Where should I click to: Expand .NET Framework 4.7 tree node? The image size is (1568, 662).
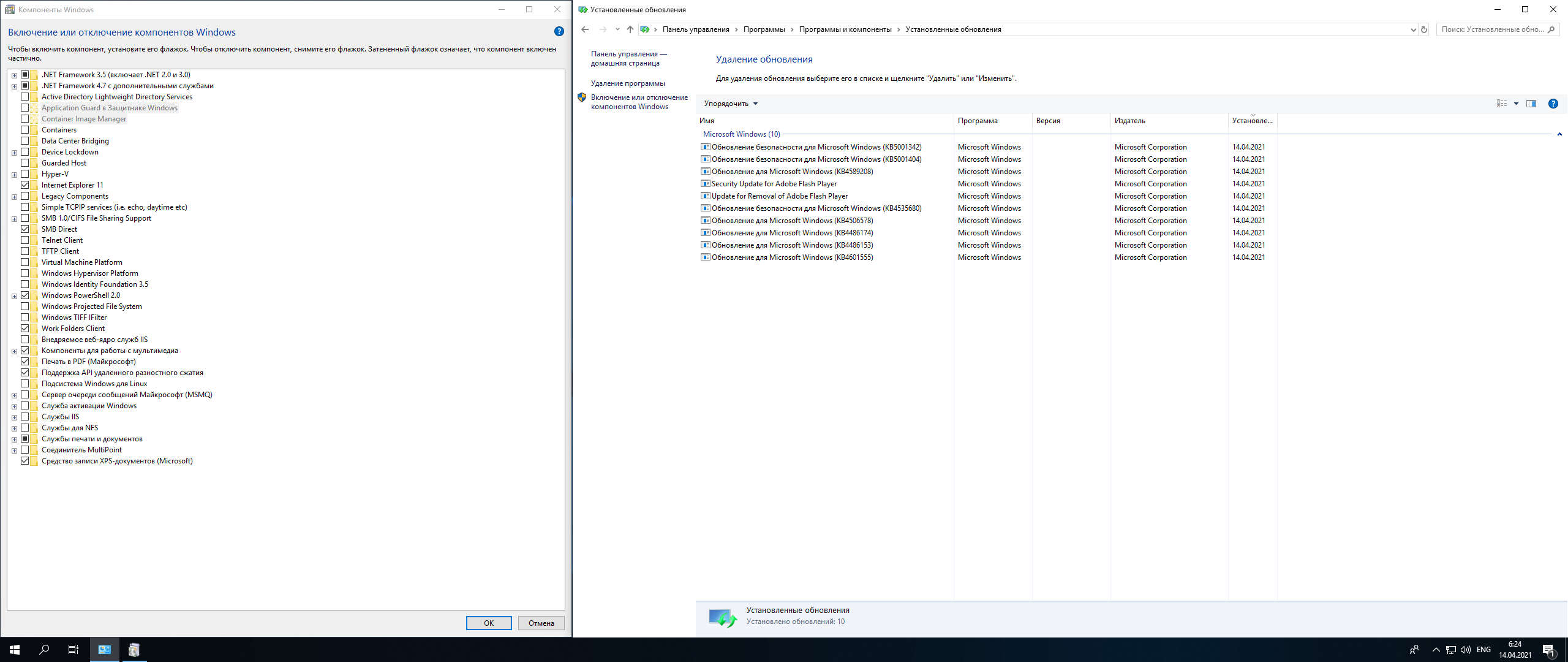[14, 86]
